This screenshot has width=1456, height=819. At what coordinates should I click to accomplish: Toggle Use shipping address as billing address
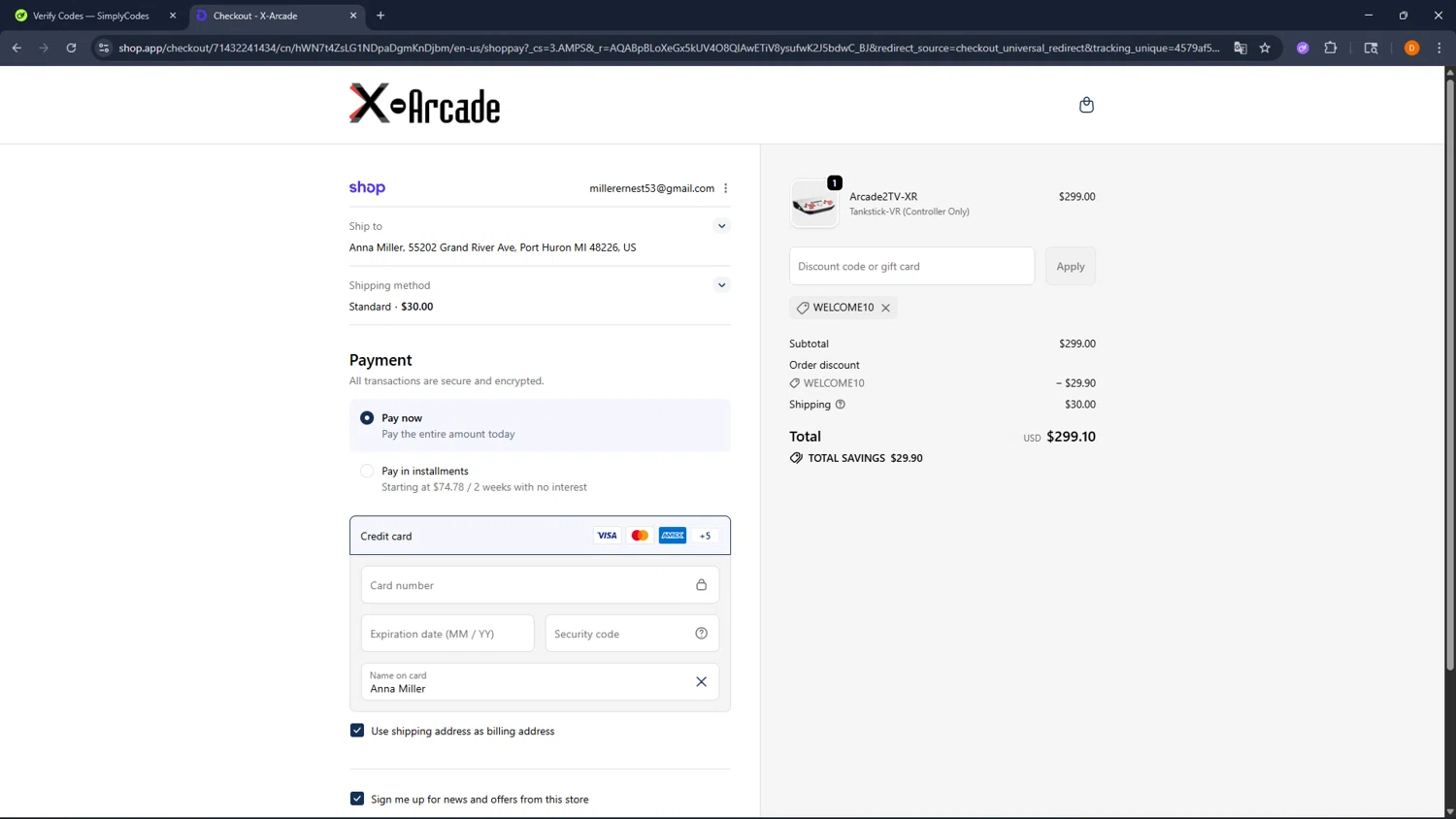(357, 731)
